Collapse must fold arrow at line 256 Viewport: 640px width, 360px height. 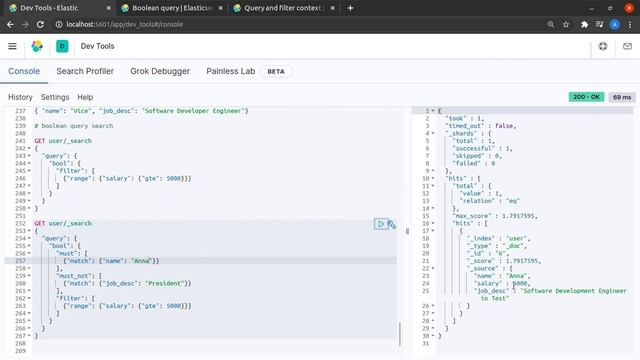[29, 253]
